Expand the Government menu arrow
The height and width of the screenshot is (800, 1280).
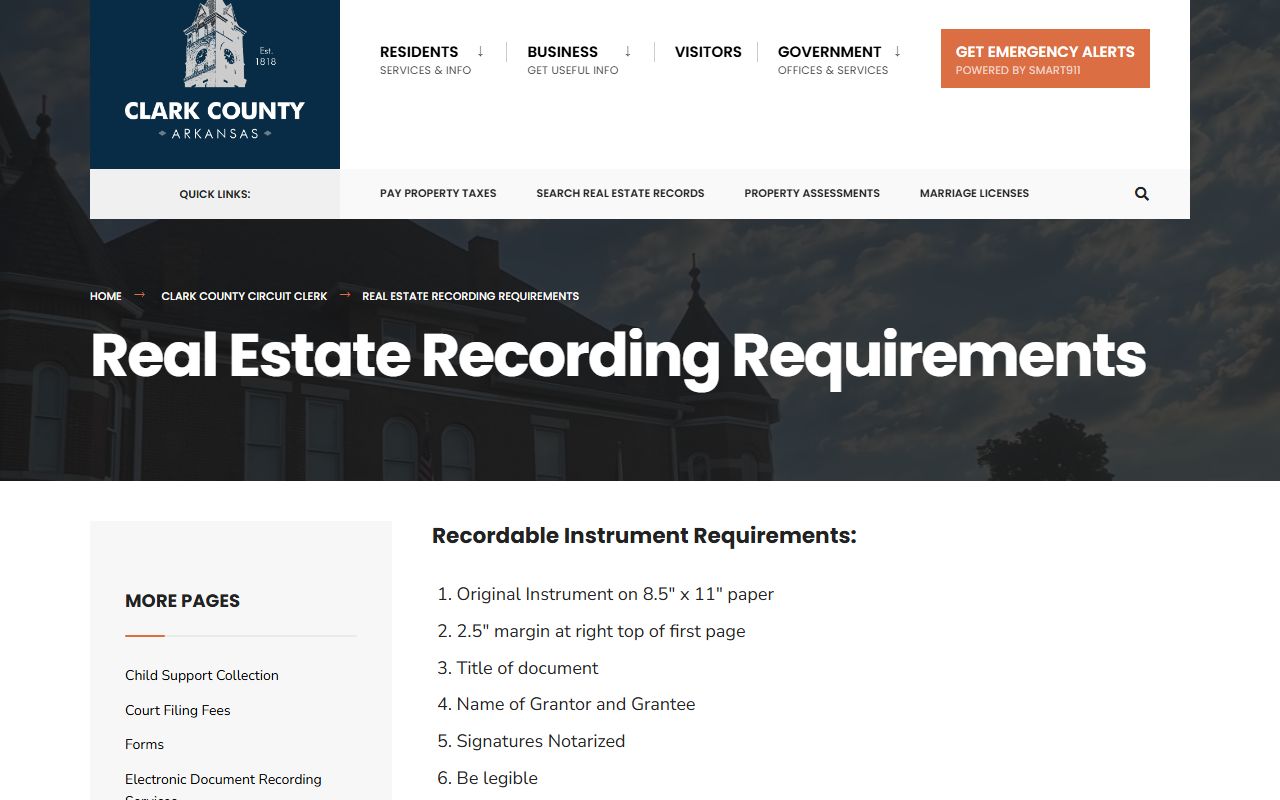tap(897, 51)
